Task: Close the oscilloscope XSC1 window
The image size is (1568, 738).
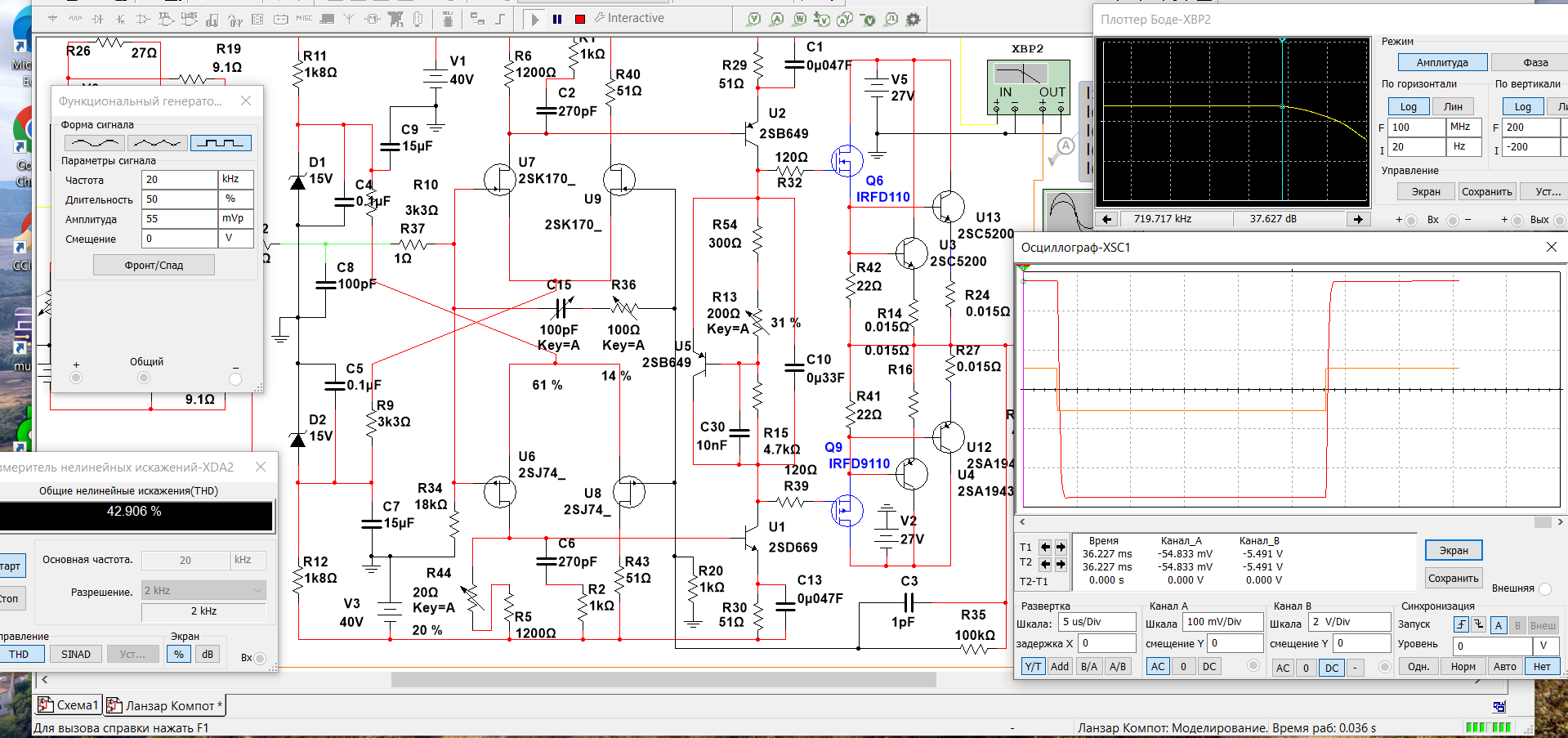Action: point(1552,247)
